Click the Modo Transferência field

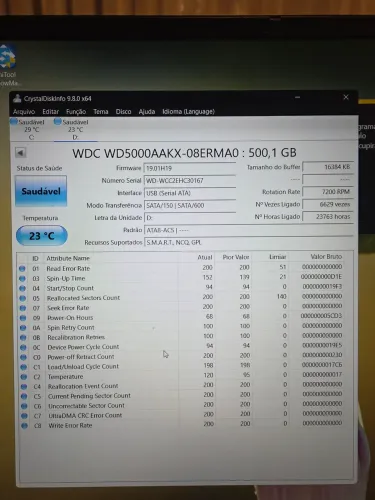click(x=190, y=205)
